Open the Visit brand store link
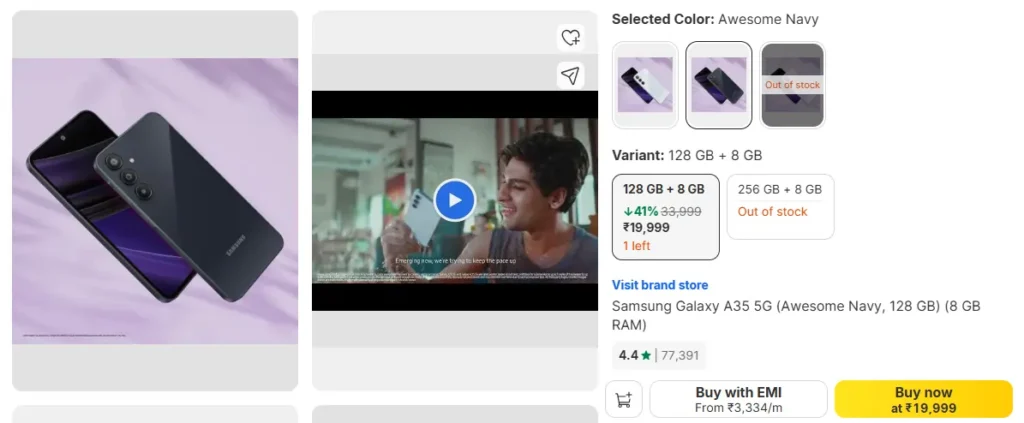The height and width of the screenshot is (423, 1024). click(660, 285)
